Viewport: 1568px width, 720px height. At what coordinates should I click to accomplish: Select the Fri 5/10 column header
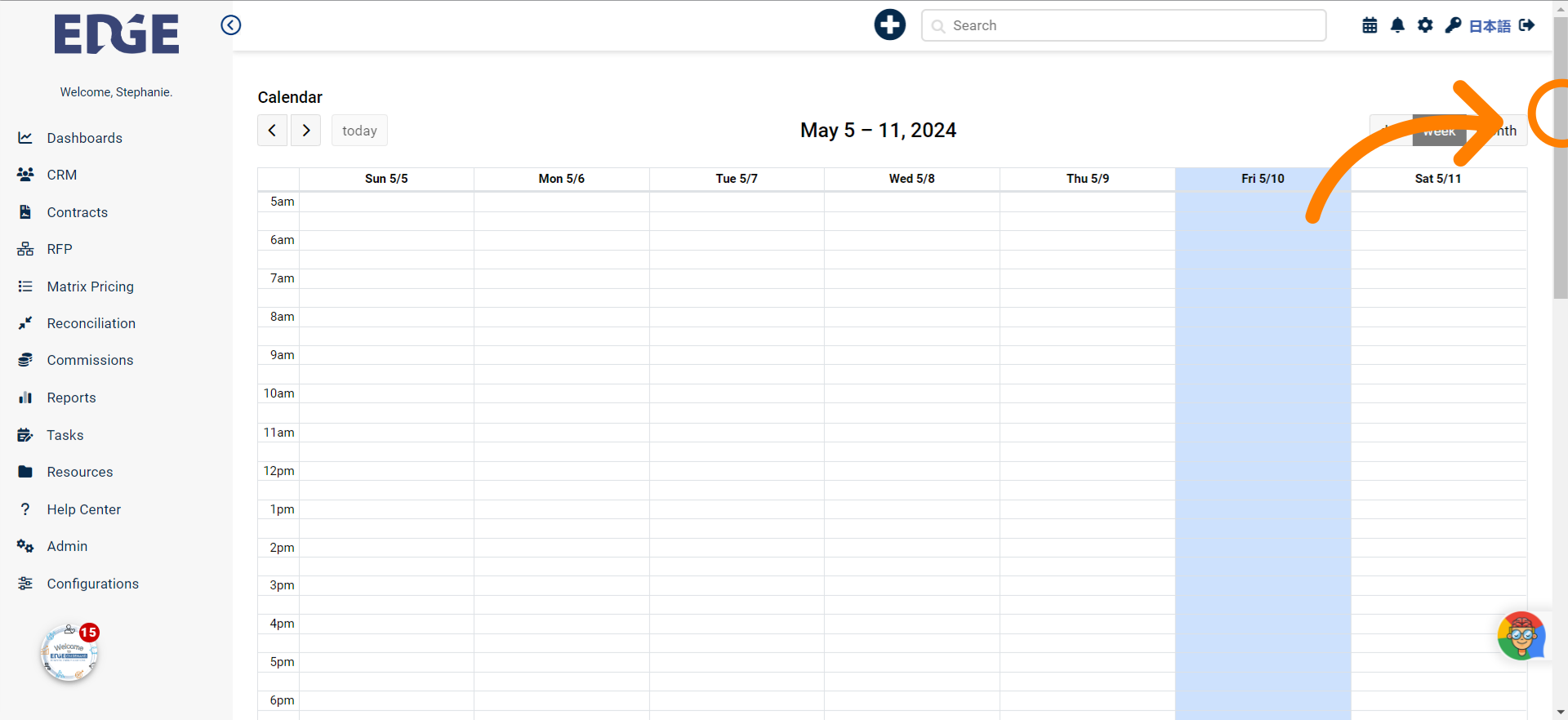[x=1263, y=179]
